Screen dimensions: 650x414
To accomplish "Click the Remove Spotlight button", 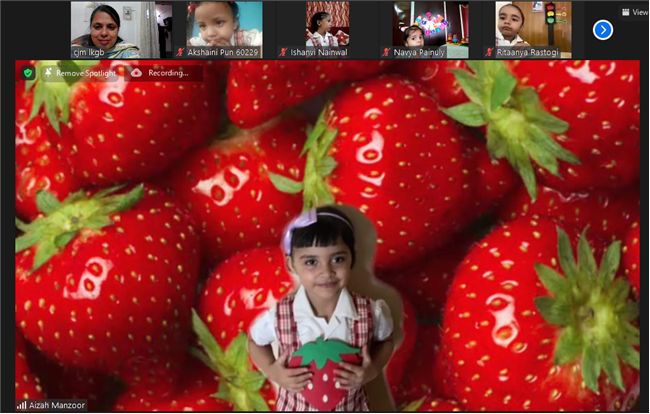I will coord(80,73).
